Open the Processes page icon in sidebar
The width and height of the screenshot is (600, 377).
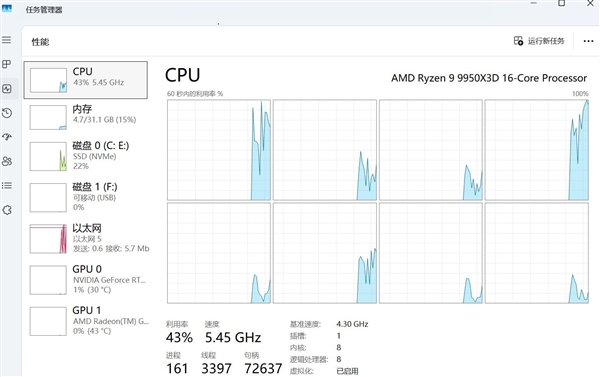coord(7,64)
